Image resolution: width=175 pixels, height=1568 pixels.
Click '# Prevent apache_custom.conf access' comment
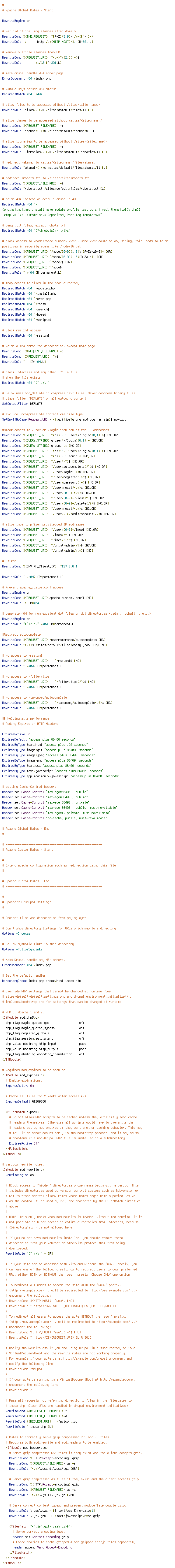34,587
